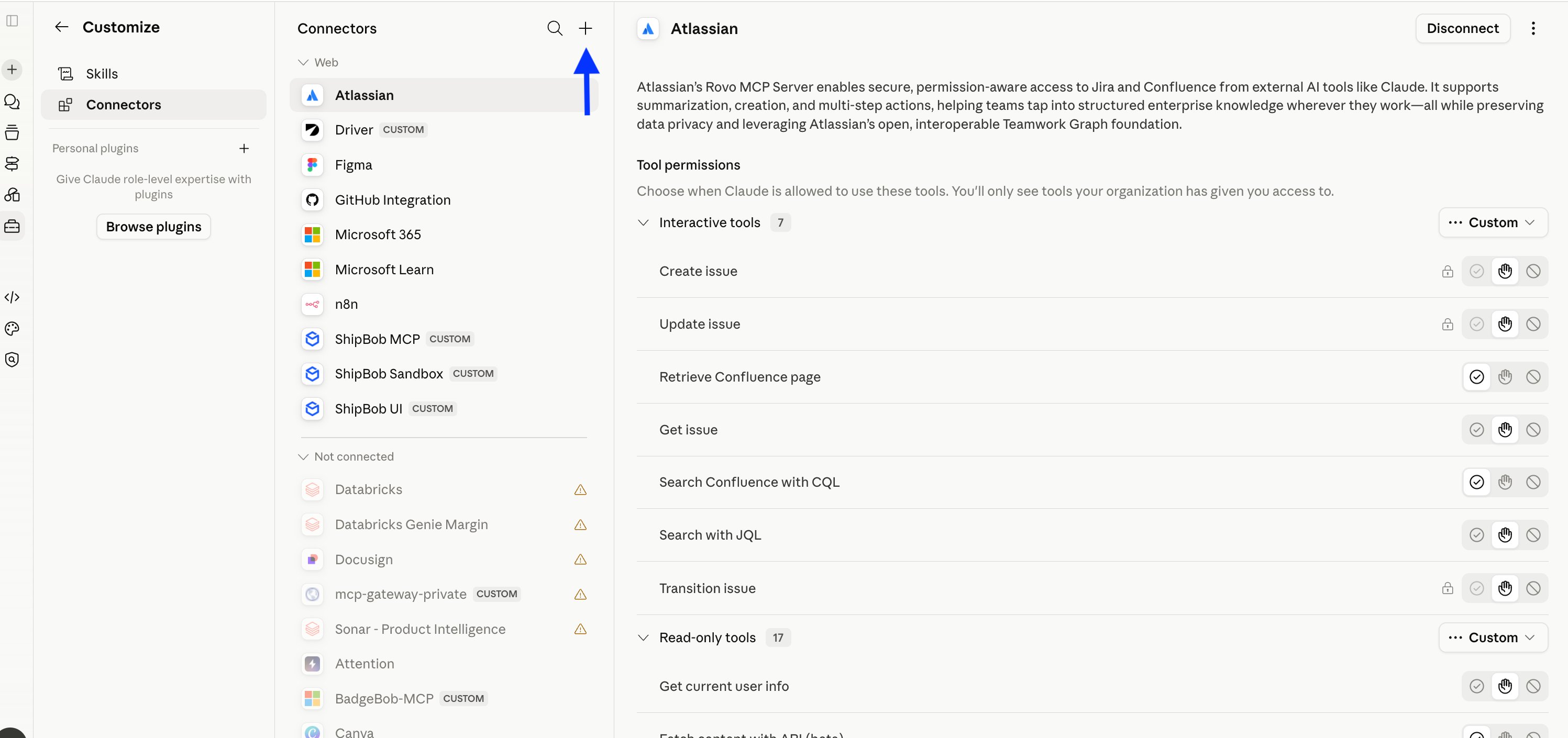Click the n8n connector logo
This screenshot has width=1568, height=738.
coord(312,304)
